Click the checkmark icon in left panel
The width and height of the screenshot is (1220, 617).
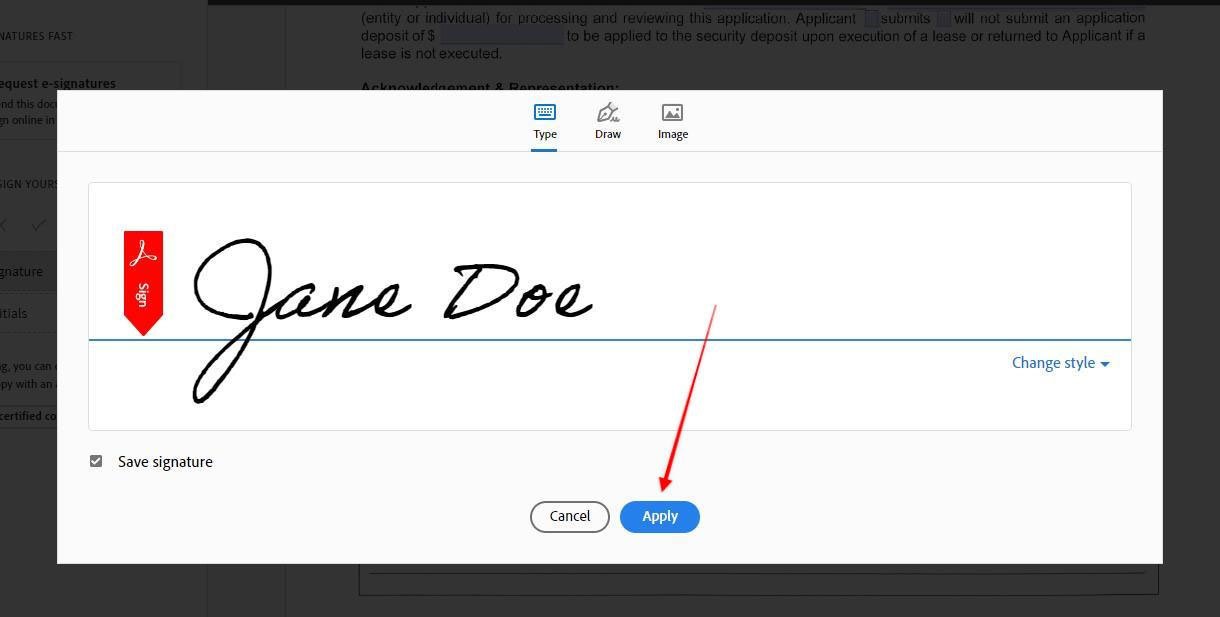tap(39, 225)
